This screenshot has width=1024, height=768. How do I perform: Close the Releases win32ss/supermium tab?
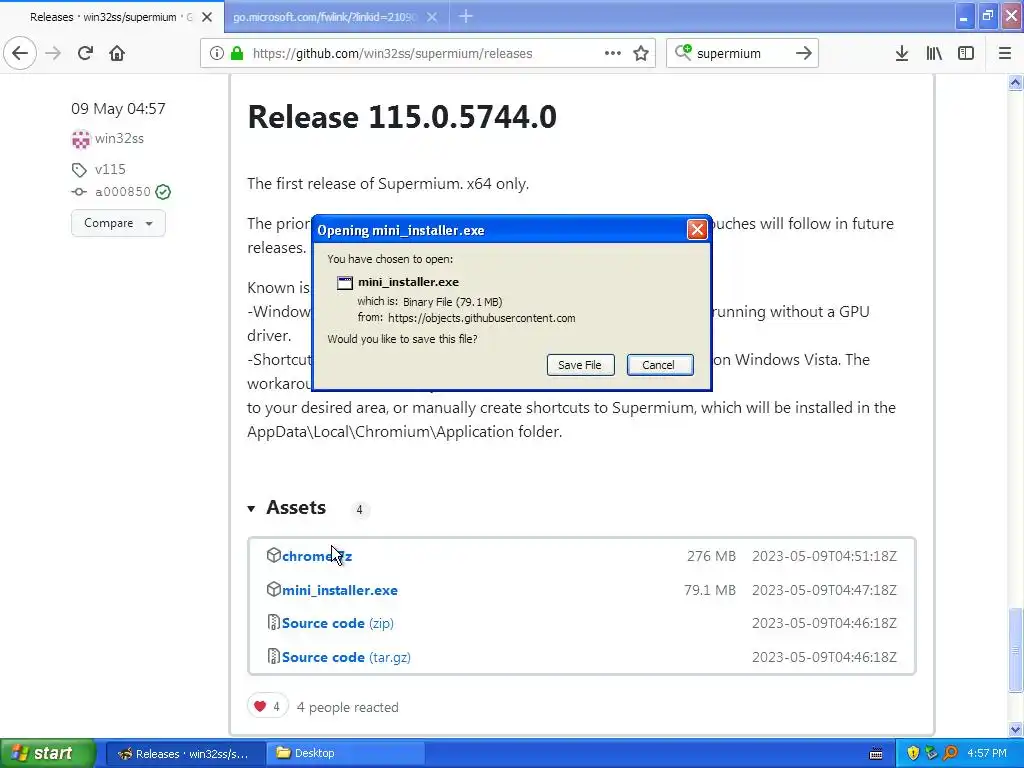click(207, 17)
